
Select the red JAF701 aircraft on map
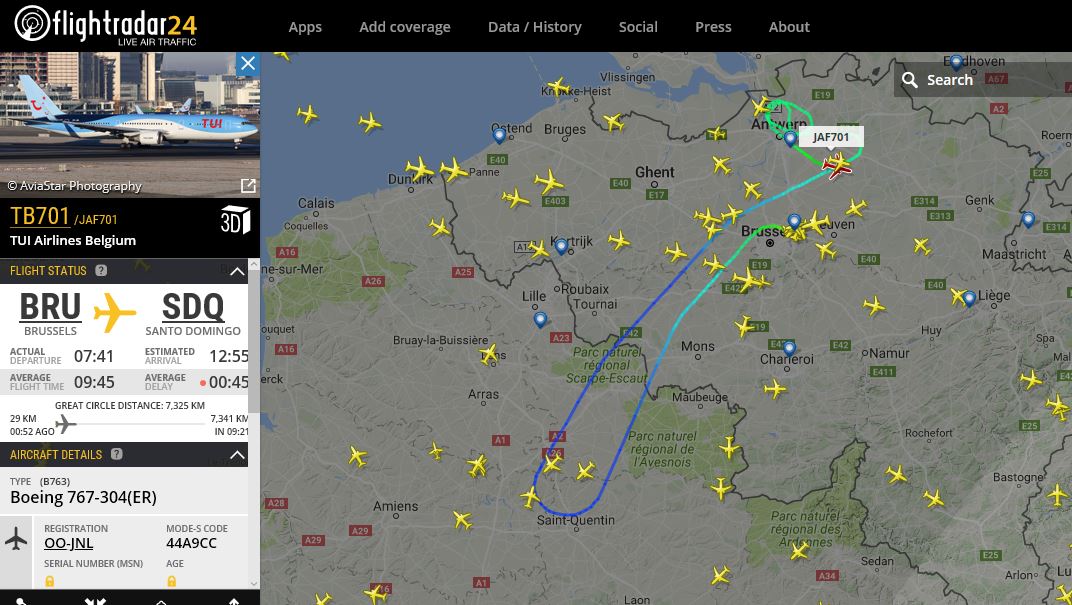(x=838, y=165)
